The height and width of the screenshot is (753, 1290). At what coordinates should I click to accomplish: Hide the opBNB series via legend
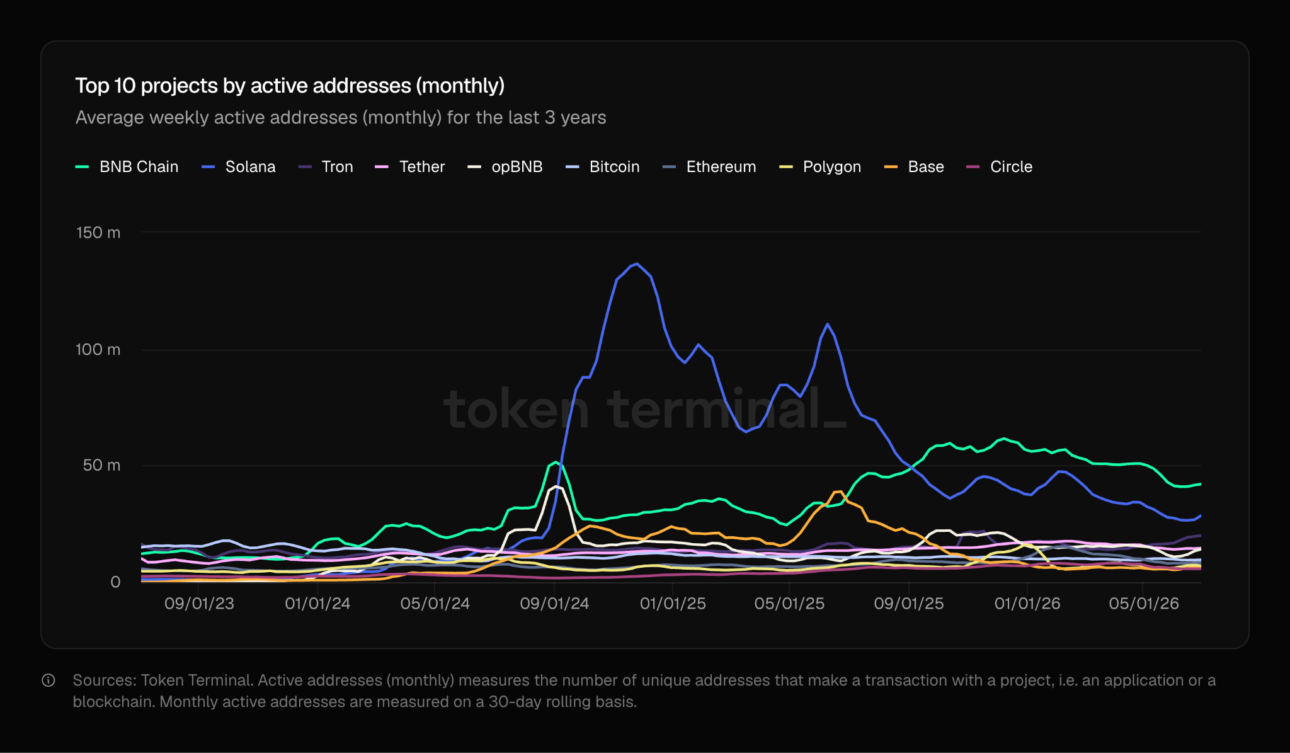tap(505, 167)
